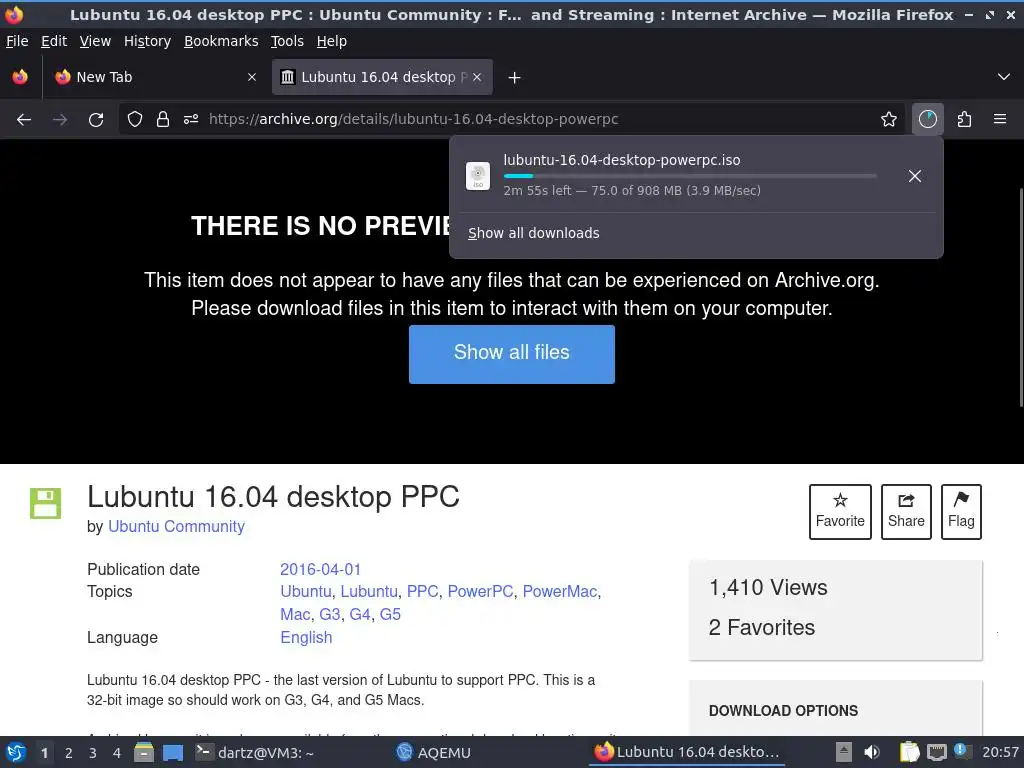Screen dimensions: 1024x768
Task: Open the Firefox hamburger menu
Action: [1000, 119]
